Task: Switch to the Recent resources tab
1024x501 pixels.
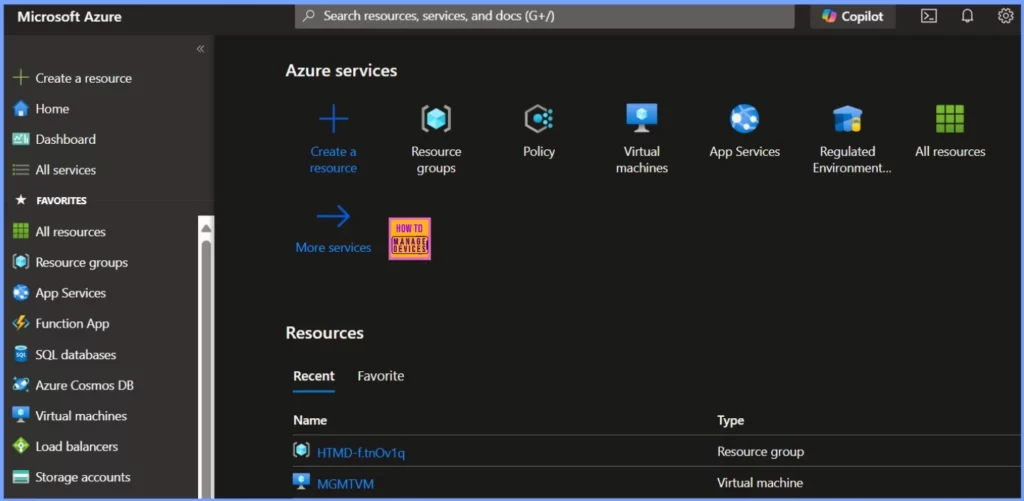Action: point(313,376)
